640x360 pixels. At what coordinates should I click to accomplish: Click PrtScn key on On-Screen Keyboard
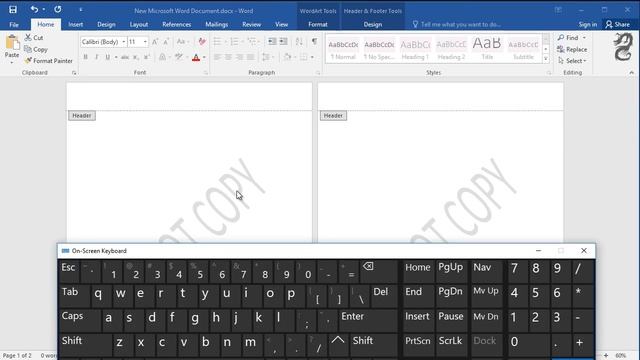[418, 344]
